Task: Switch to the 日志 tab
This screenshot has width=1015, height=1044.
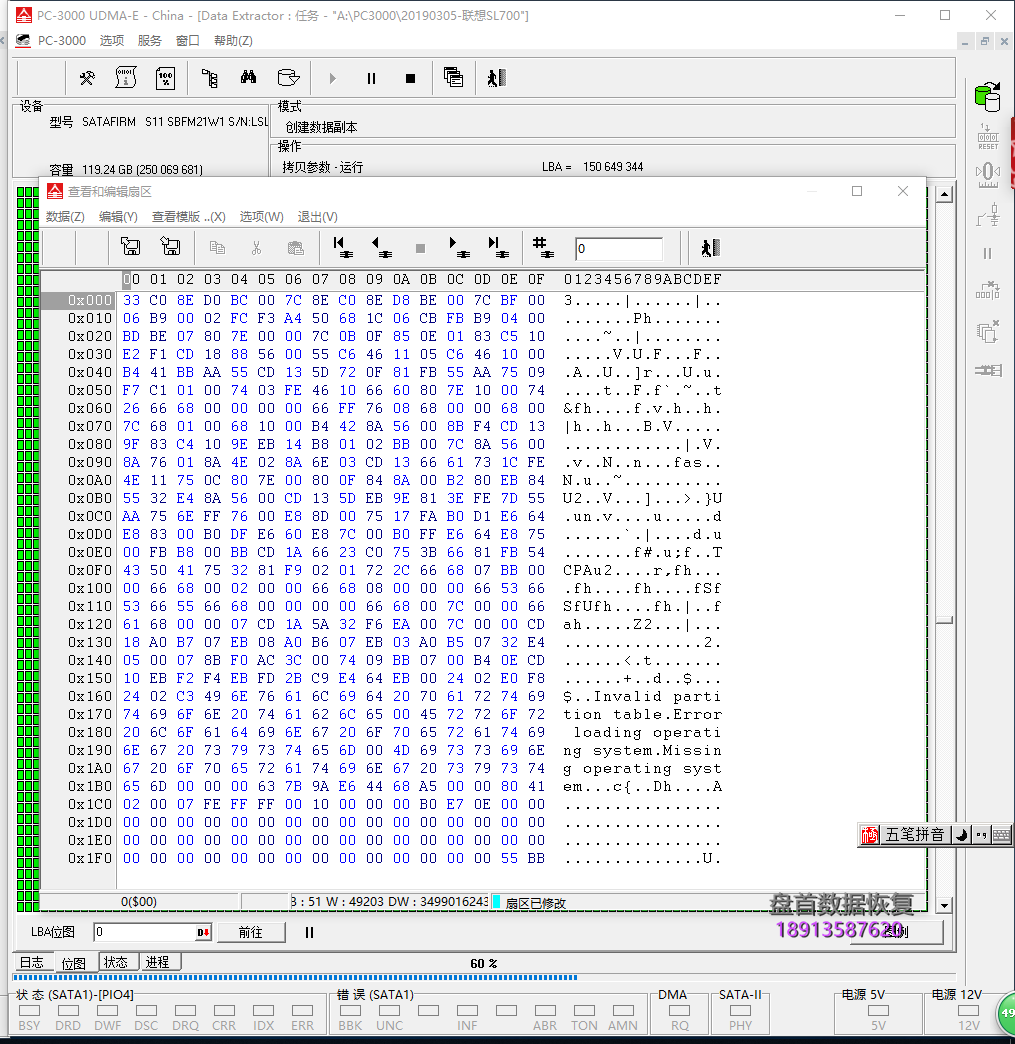Action: coord(32,962)
